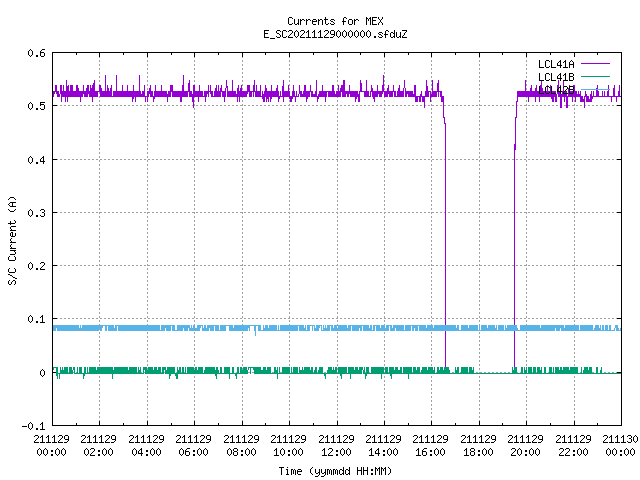This screenshot has height=480, width=640.
Task: Click the y-axis tick value 0.3
Action: pyautogui.click(x=36, y=213)
